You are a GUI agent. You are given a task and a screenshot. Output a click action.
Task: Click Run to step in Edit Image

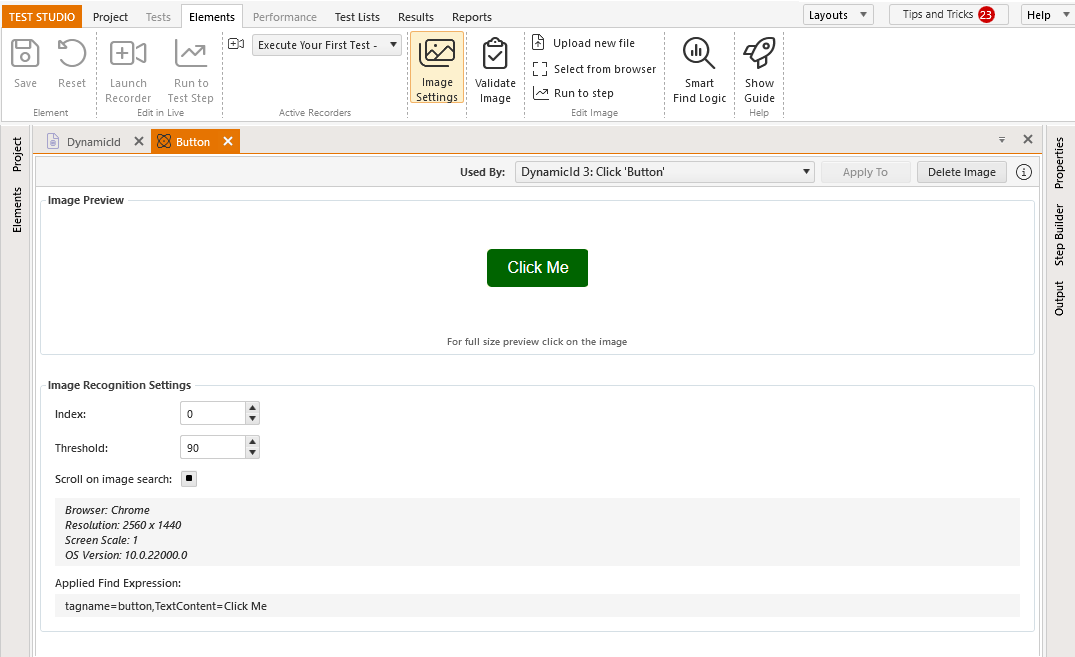[x=573, y=93]
